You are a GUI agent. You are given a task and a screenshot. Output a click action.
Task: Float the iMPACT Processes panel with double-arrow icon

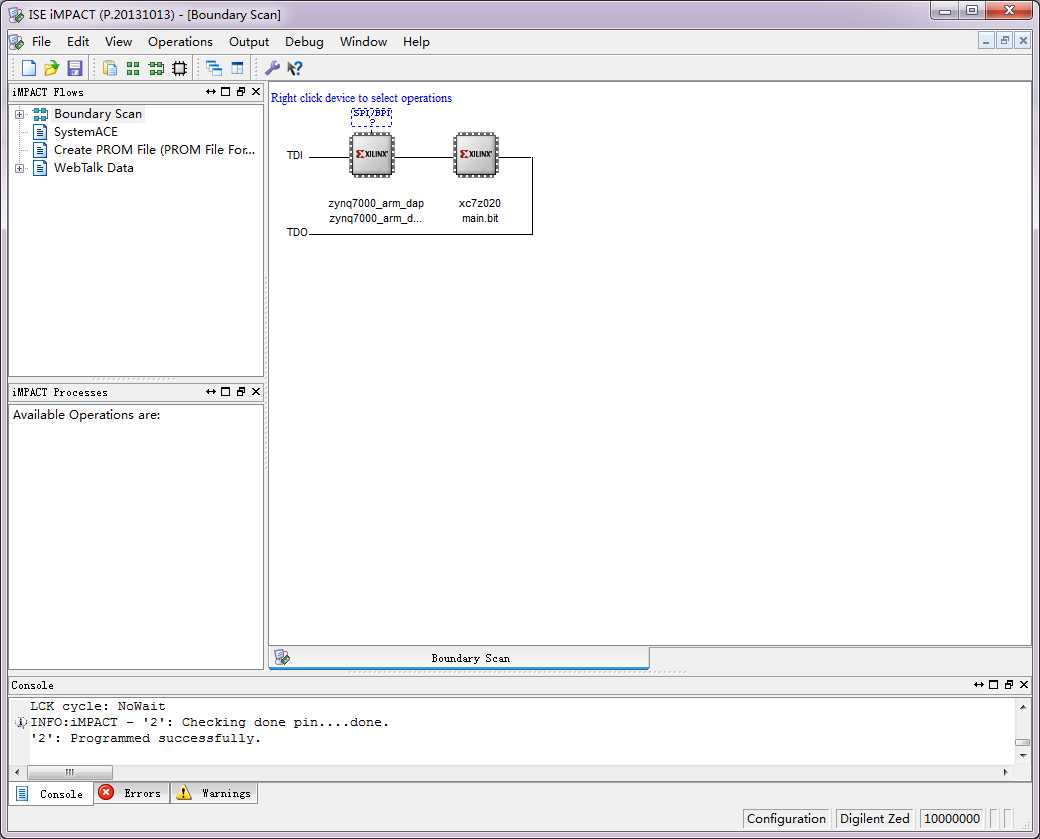211,391
